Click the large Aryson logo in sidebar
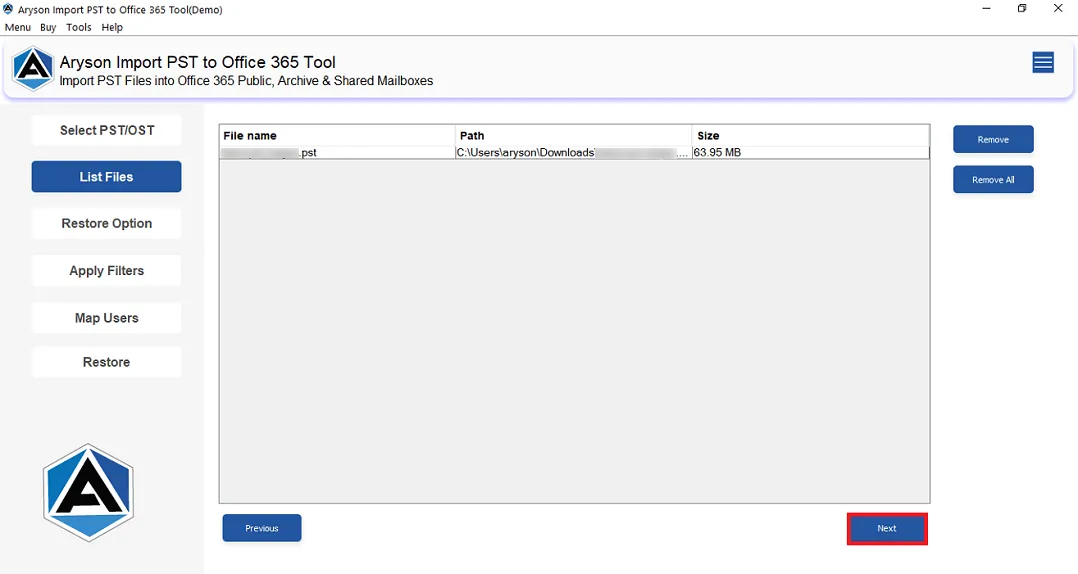The width and height of the screenshot is (1078, 574). point(88,493)
